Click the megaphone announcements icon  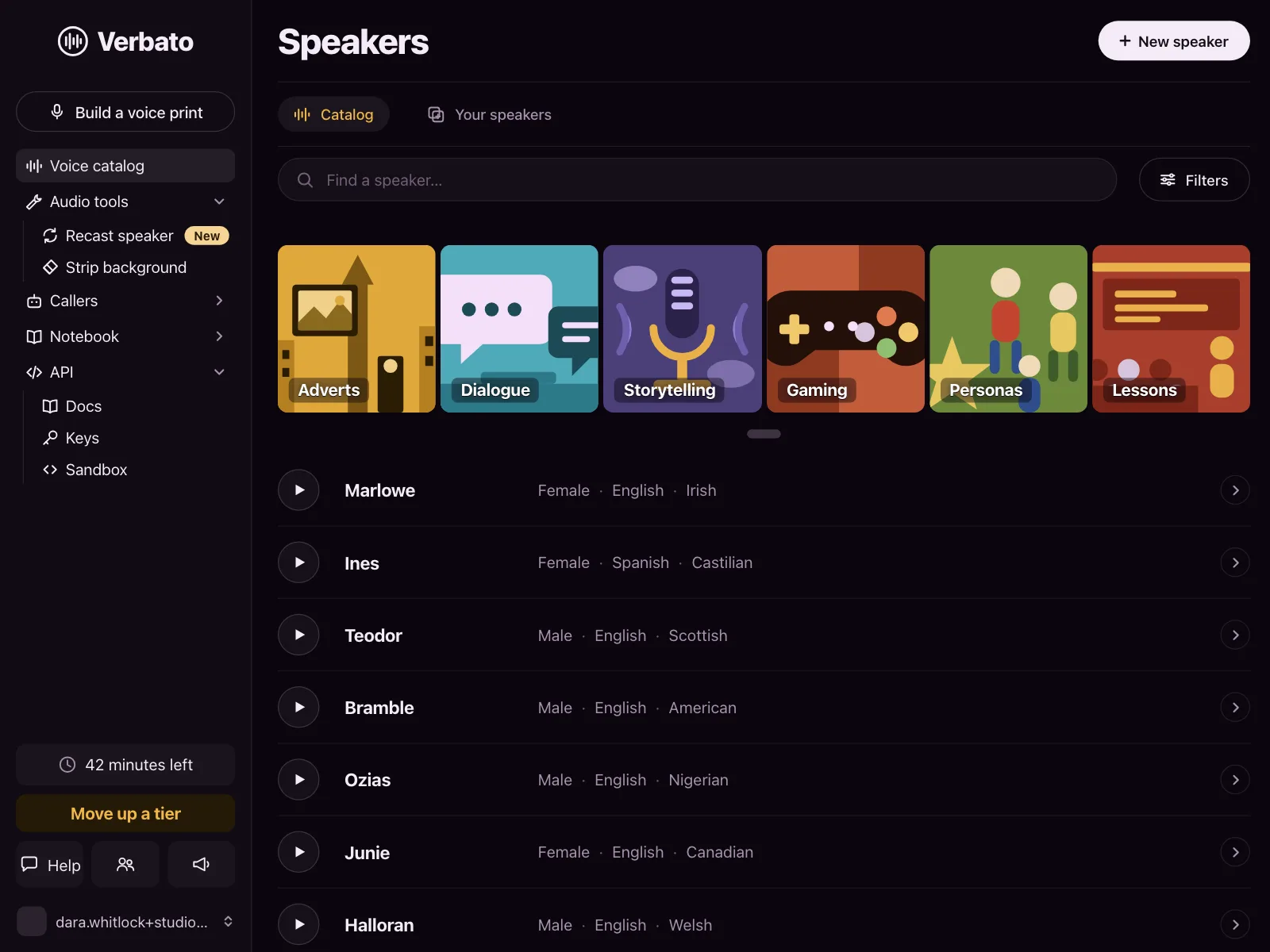point(202,864)
